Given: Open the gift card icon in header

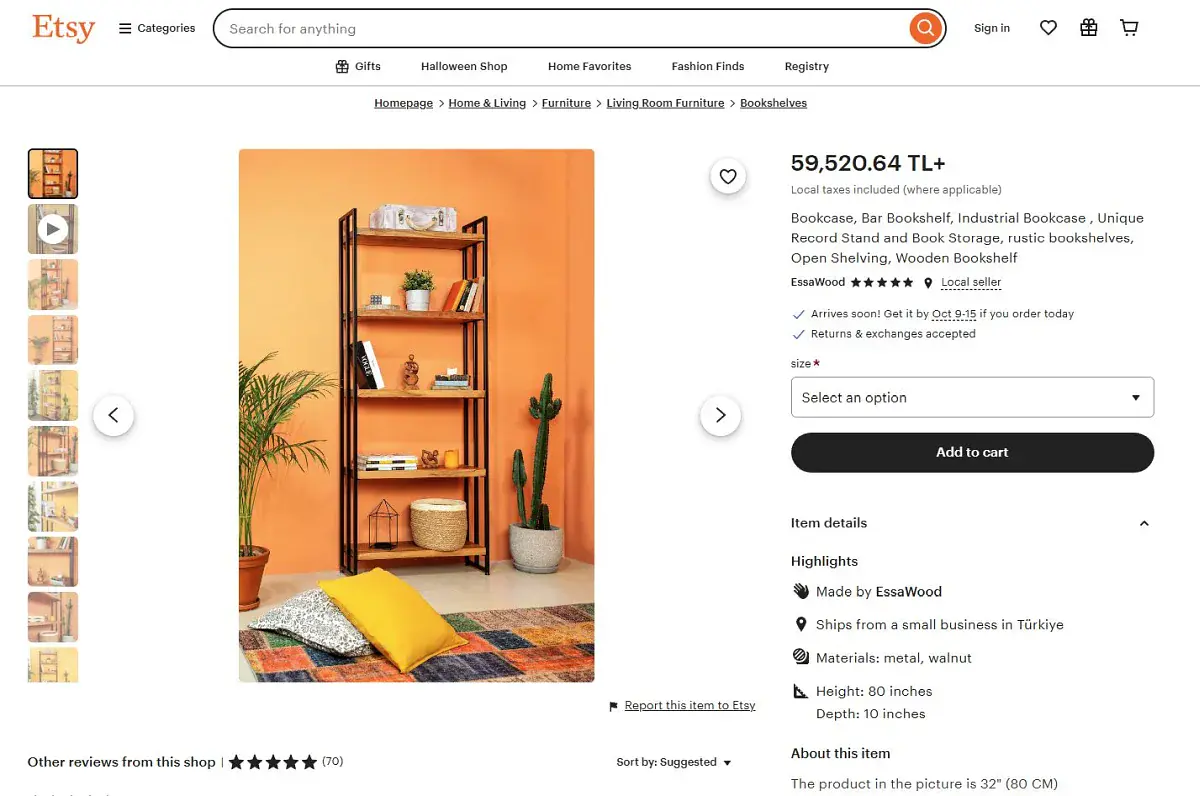Looking at the screenshot, I should (x=1089, y=28).
